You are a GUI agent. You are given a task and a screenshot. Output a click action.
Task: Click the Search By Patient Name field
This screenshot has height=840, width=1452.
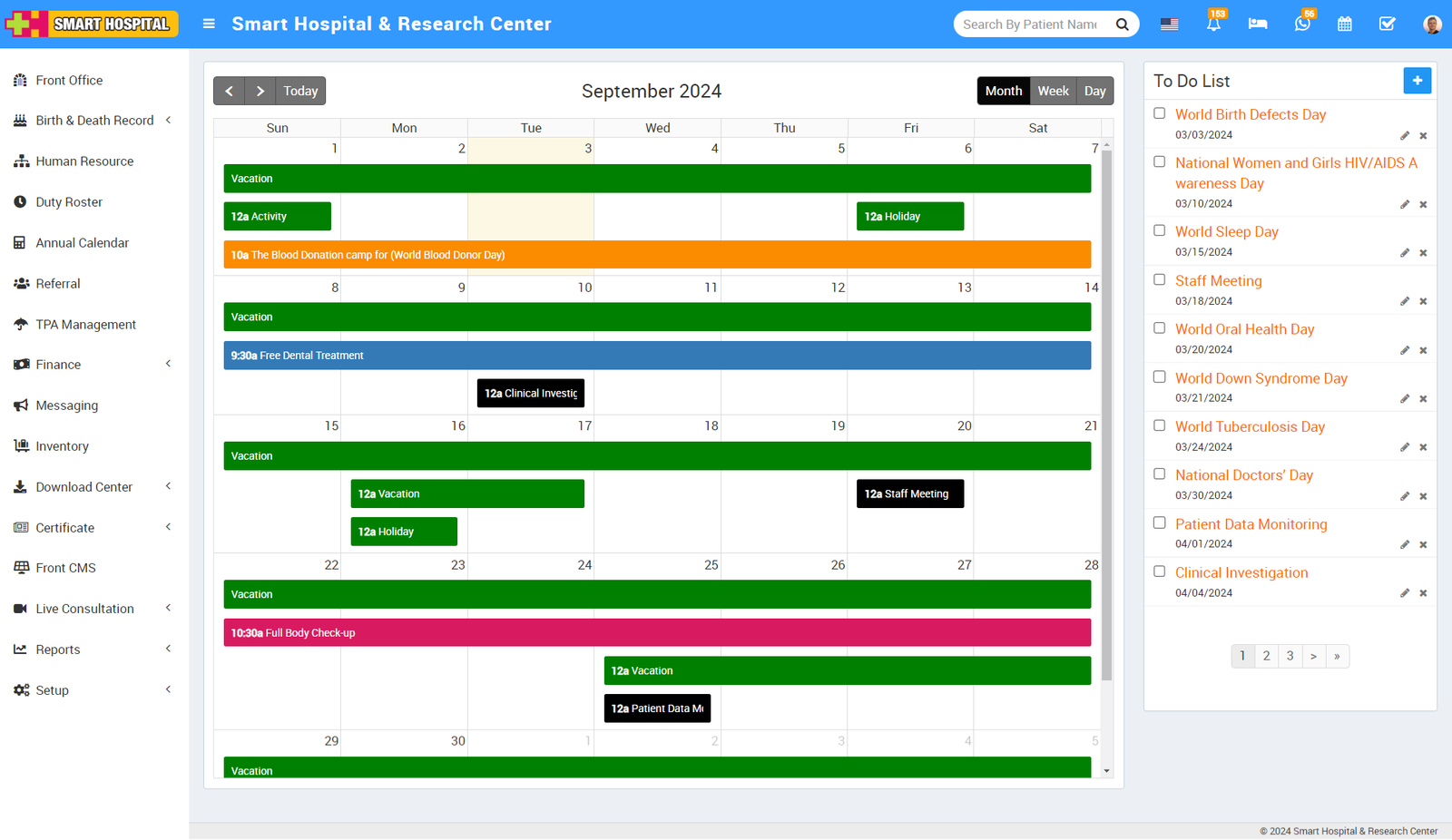pyautogui.click(x=1030, y=24)
